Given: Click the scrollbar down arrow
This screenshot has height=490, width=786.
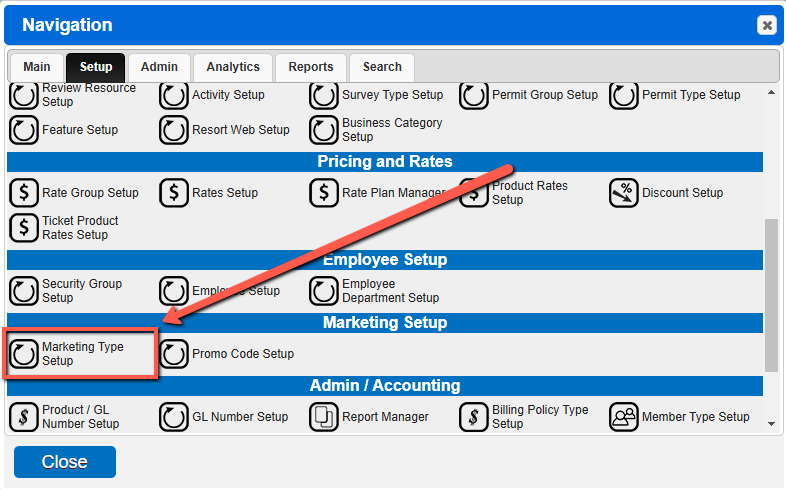Looking at the screenshot, I should [x=771, y=424].
